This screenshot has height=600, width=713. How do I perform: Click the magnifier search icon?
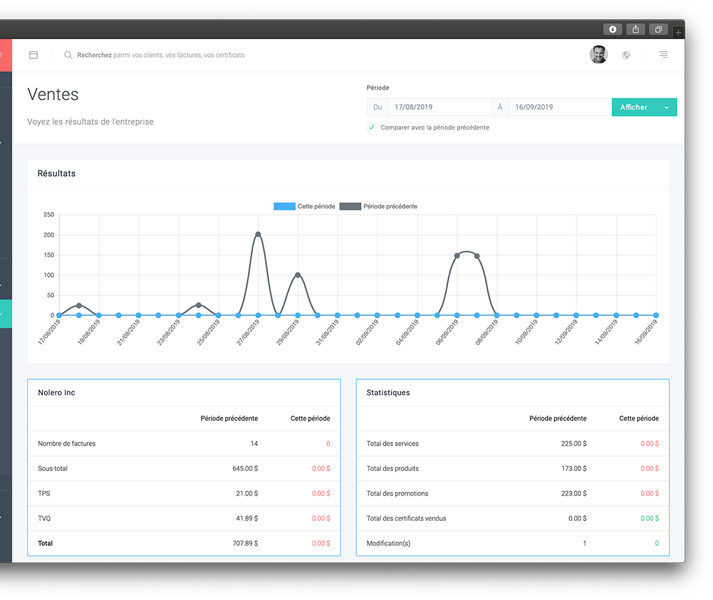coord(68,55)
